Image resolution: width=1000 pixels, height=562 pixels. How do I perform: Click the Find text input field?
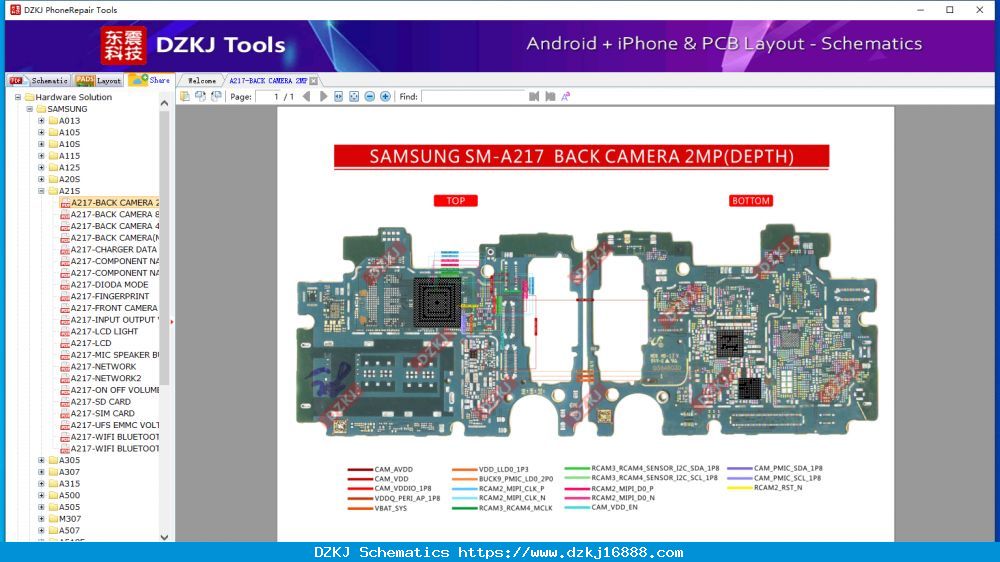[x=473, y=96]
